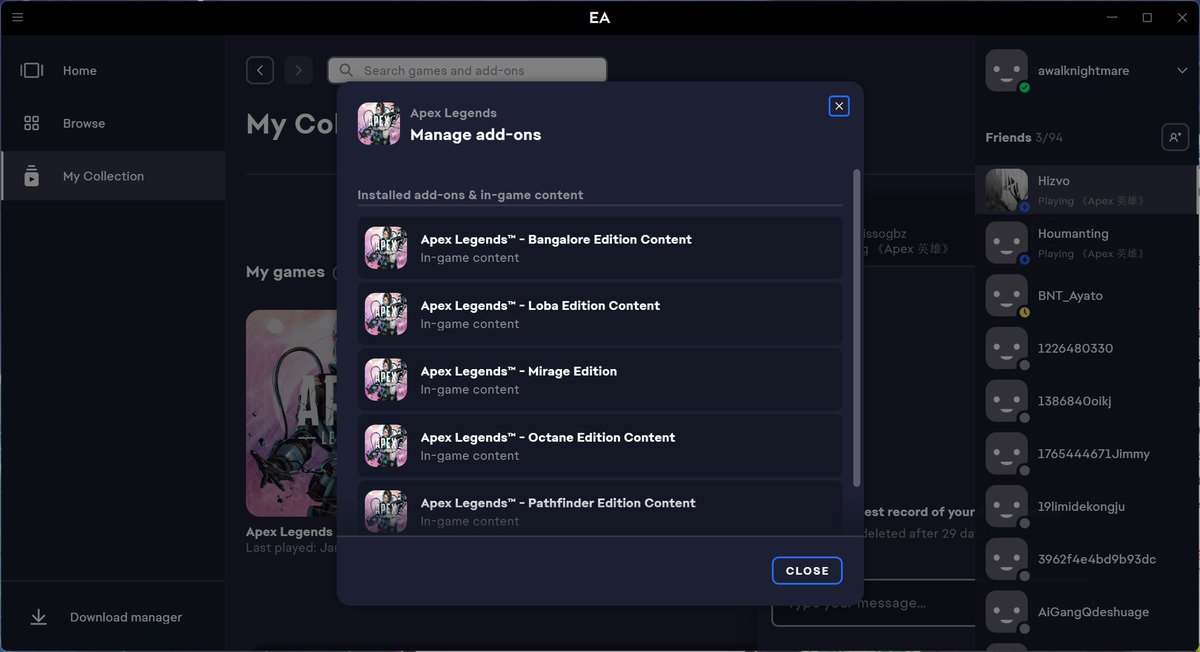Screen dimensions: 1200x652
Task: Click Houmanting's avatar icon
Action: (x=1006, y=242)
